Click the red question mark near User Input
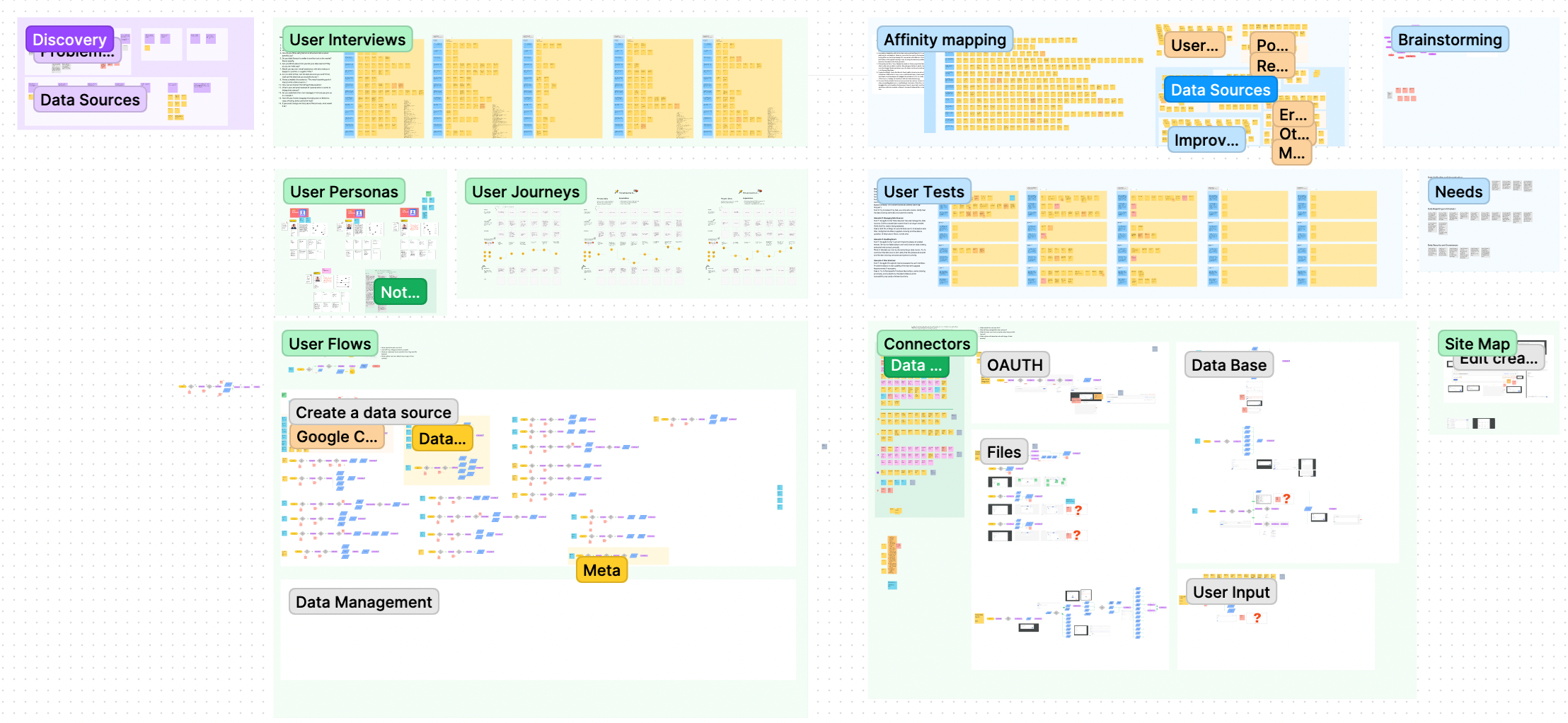Image resolution: width=1568 pixels, height=723 pixels. 1257,619
